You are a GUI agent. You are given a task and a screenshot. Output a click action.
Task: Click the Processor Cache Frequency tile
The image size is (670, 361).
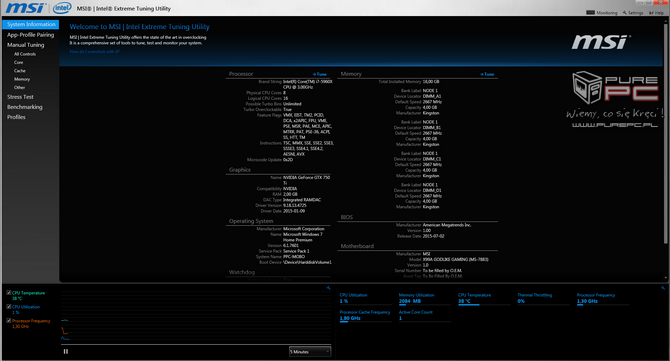pos(365,315)
